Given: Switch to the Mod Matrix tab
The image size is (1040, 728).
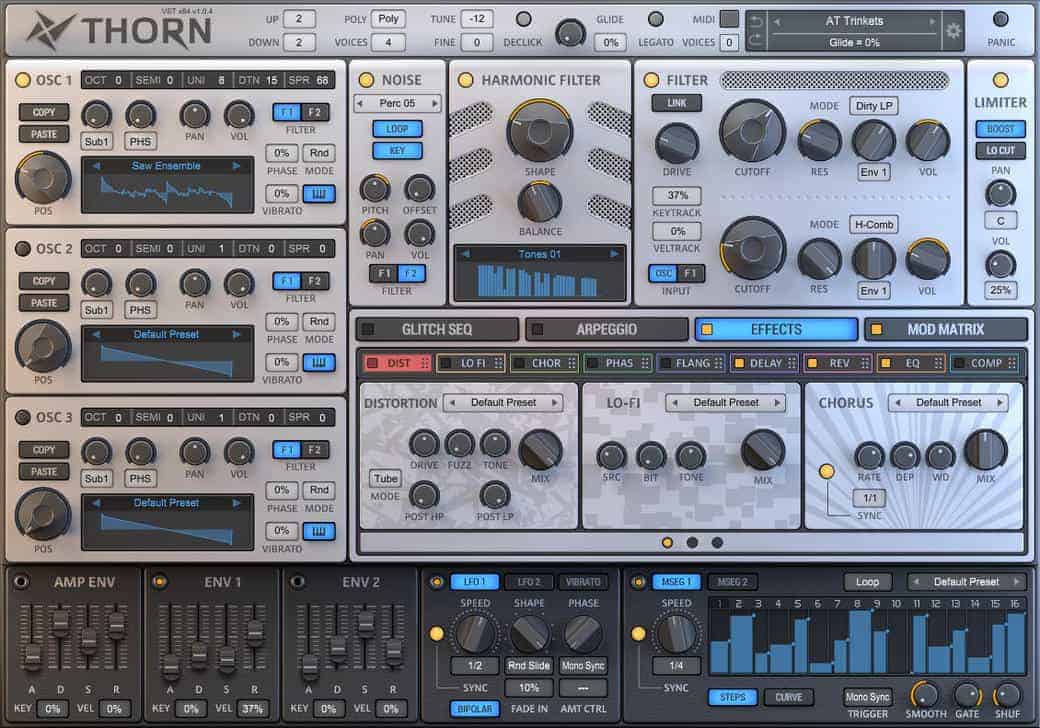Looking at the screenshot, I should pyautogui.click(x=946, y=330).
